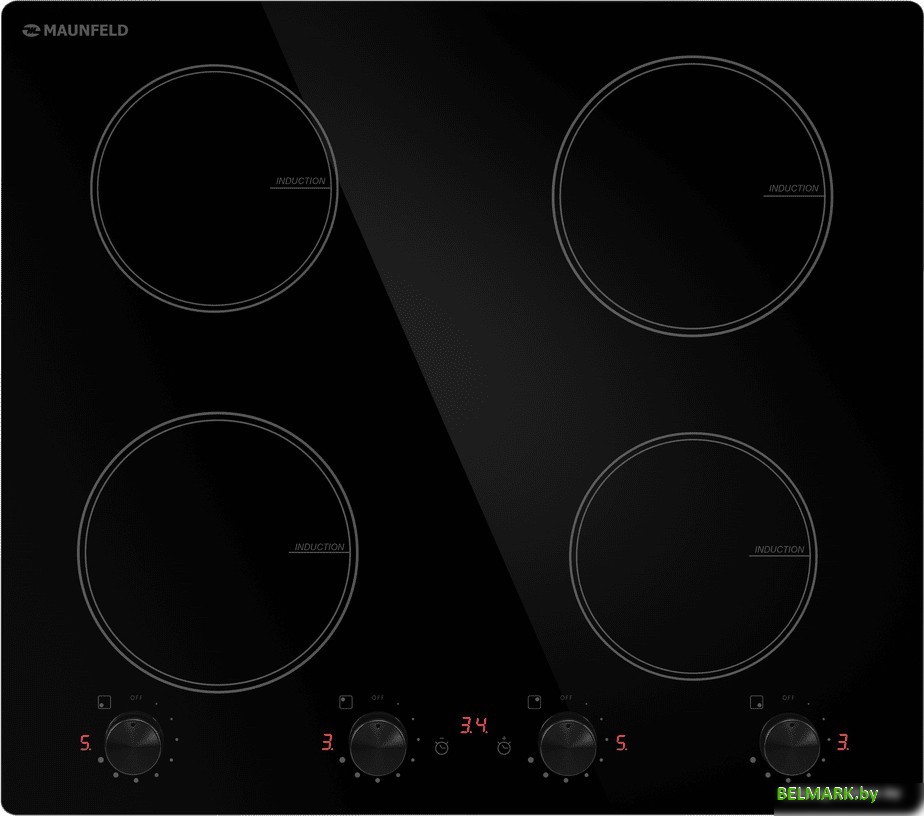Click zone indicator icon above far-right knob
This screenshot has height=816, width=924.
click(756, 701)
